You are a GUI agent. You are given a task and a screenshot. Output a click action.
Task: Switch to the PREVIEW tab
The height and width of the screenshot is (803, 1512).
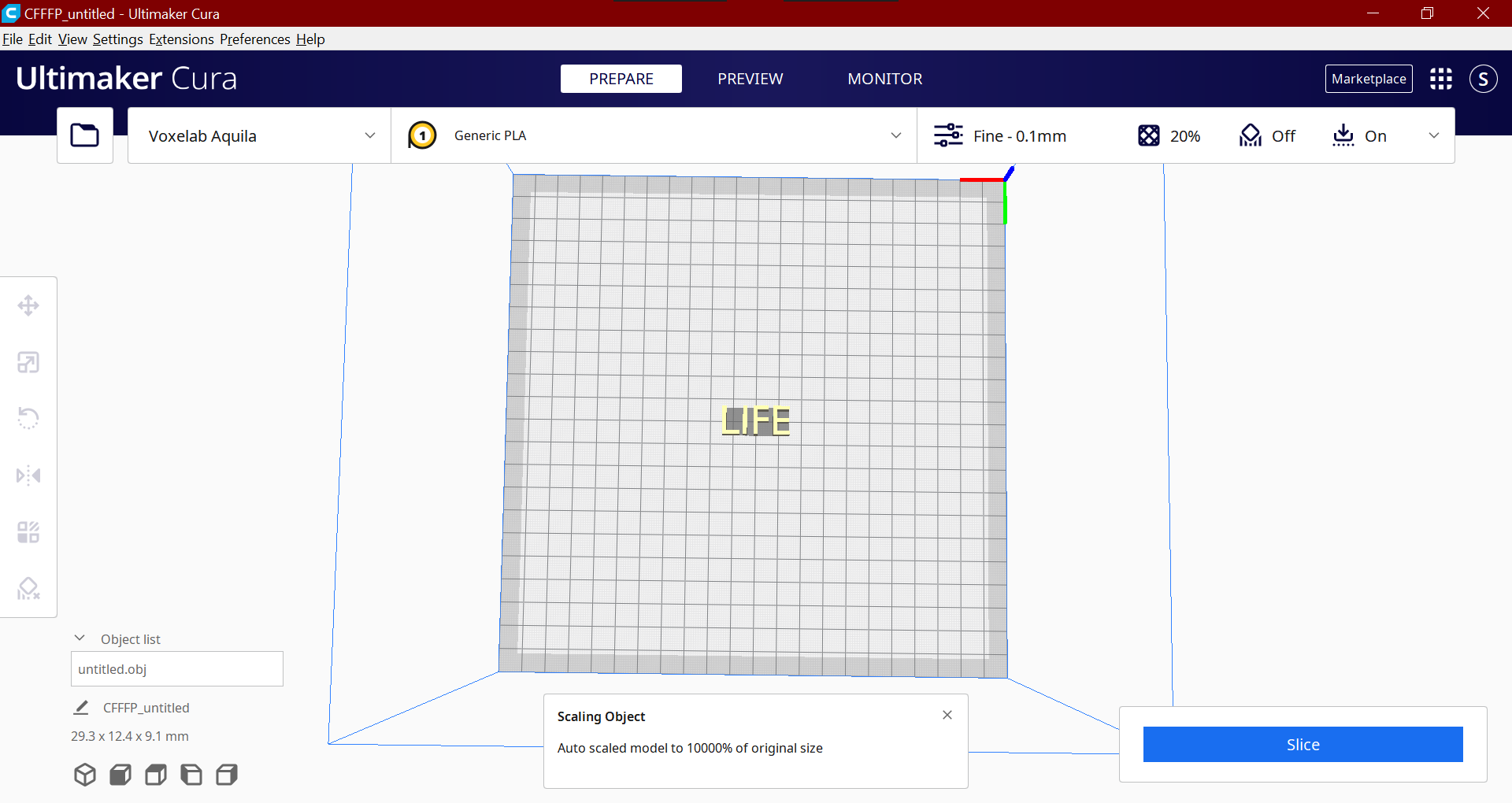[750, 79]
